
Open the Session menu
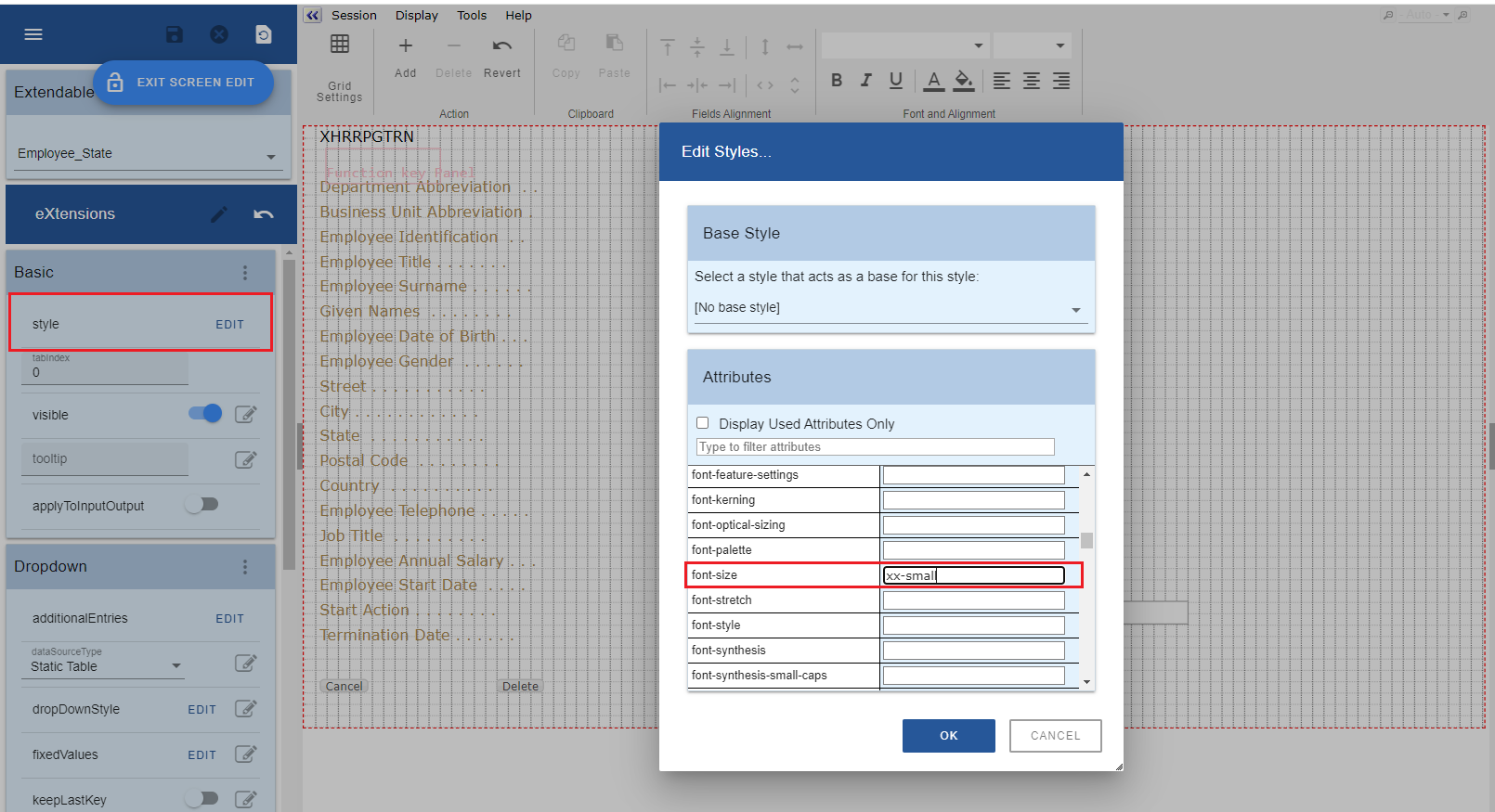click(354, 15)
